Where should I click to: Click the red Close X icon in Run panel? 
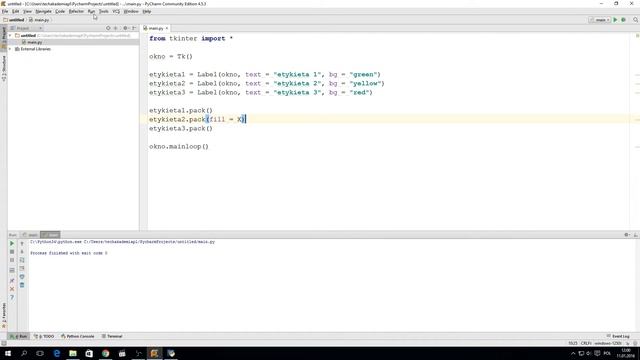12,289
